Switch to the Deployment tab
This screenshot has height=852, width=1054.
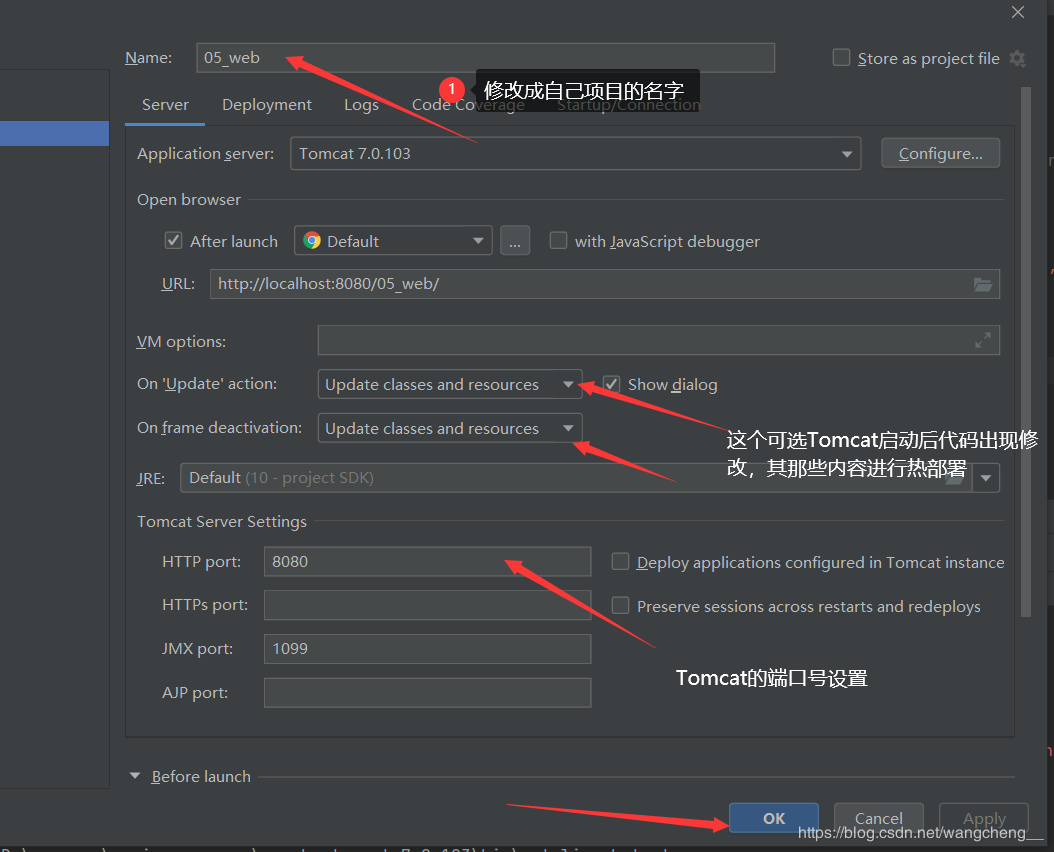point(267,105)
